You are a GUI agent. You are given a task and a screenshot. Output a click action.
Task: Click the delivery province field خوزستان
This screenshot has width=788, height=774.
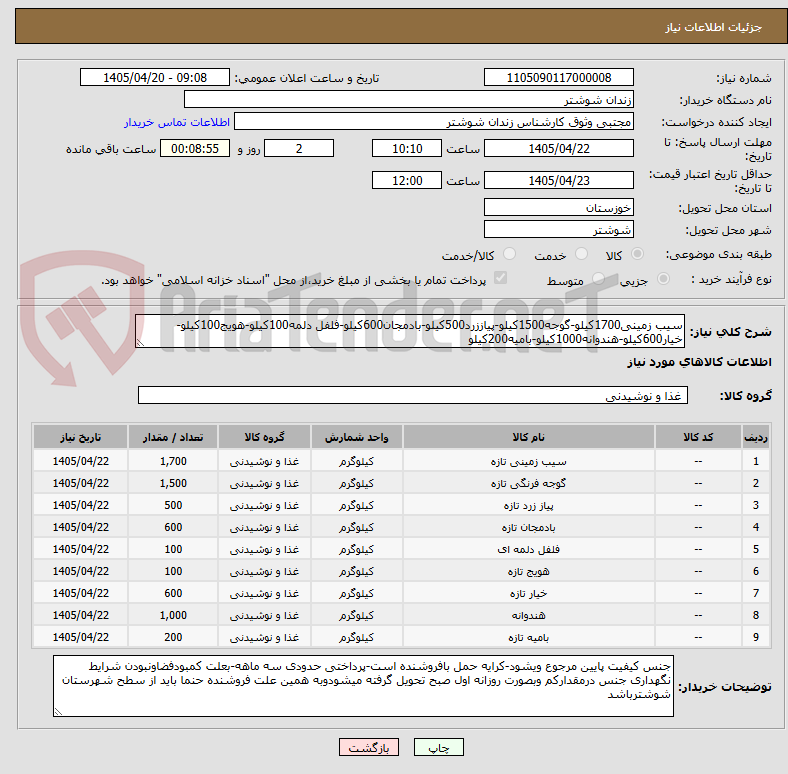click(x=558, y=207)
